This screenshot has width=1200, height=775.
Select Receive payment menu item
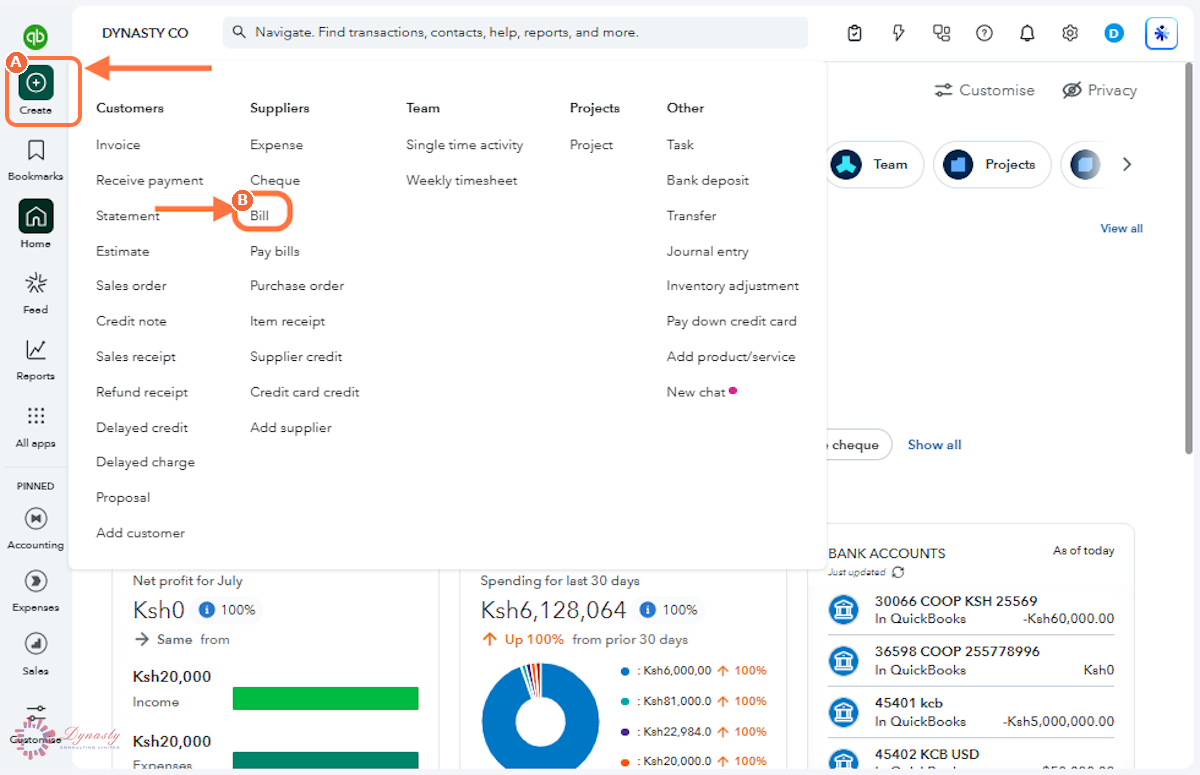pyautogui.click(x=150, y=180)
